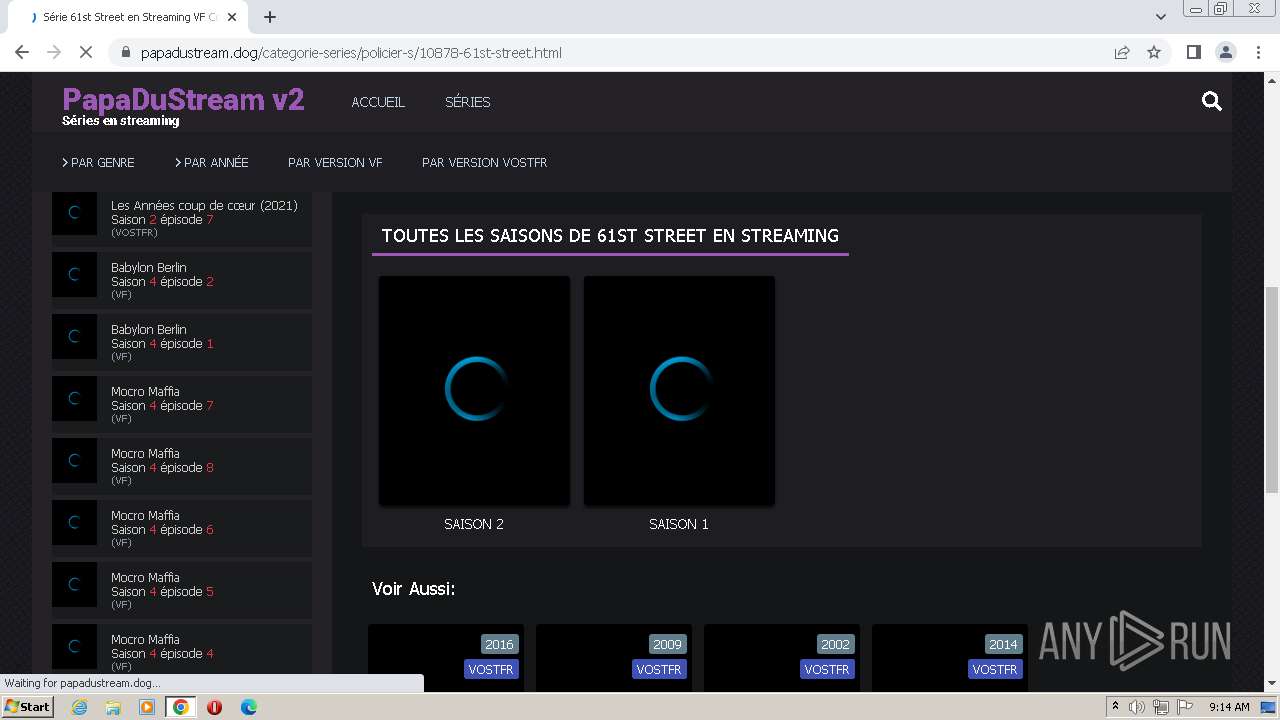The width and height of the screenshot is (1280, 720).
Task: Open Chrome three-dot menu
Action: click(1258, 52)
